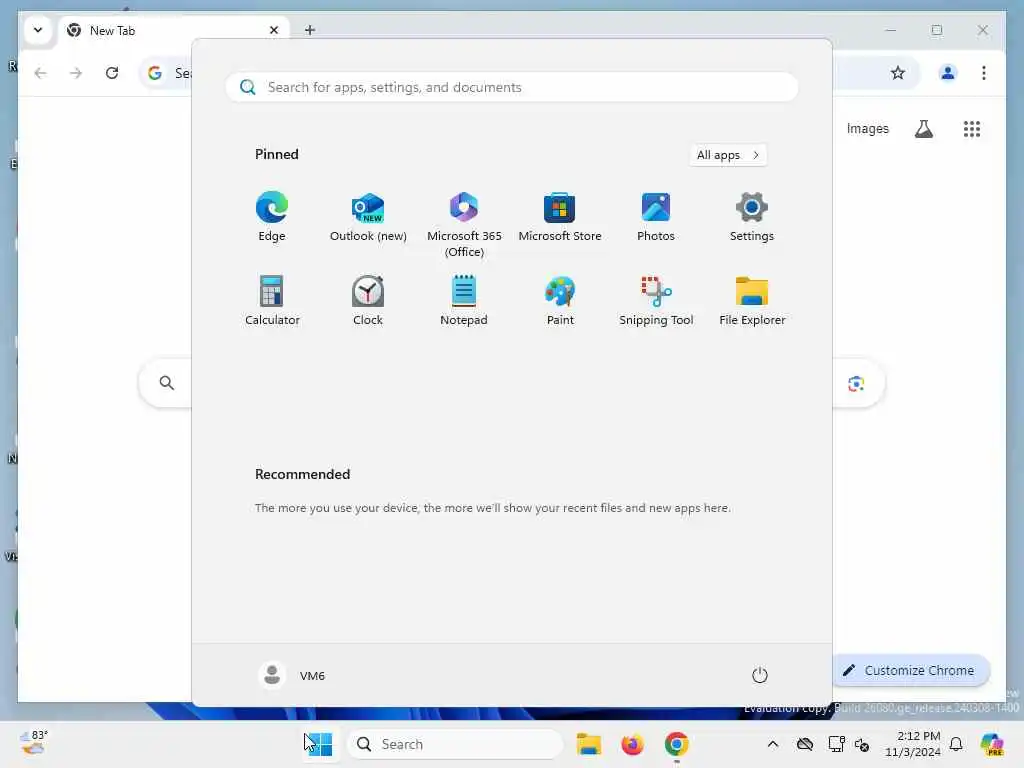Close the New Tab tab in Chrome

click(274, 30)
